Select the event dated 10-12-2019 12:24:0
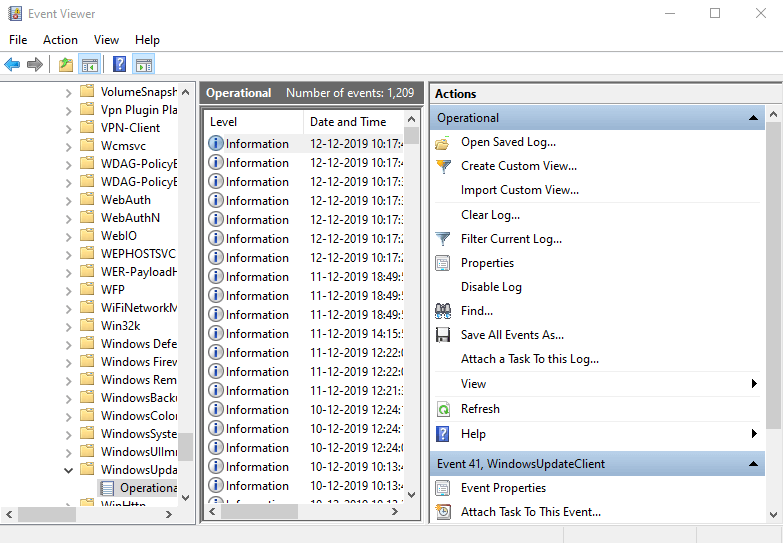Image resolution: width=783 pixels, height=543 pixels. coord(305,448)
